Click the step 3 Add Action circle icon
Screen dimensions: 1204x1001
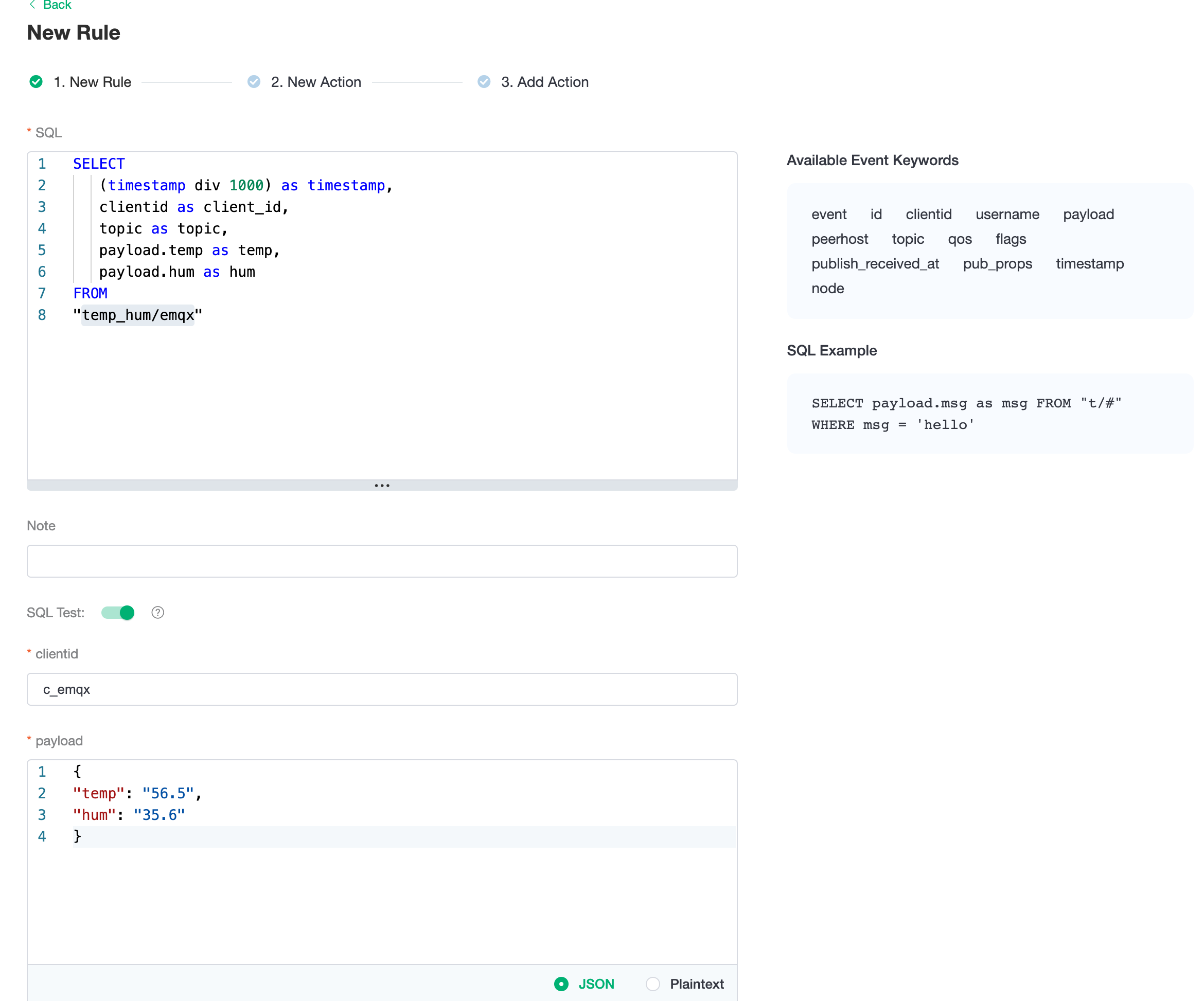click(483, 81)
